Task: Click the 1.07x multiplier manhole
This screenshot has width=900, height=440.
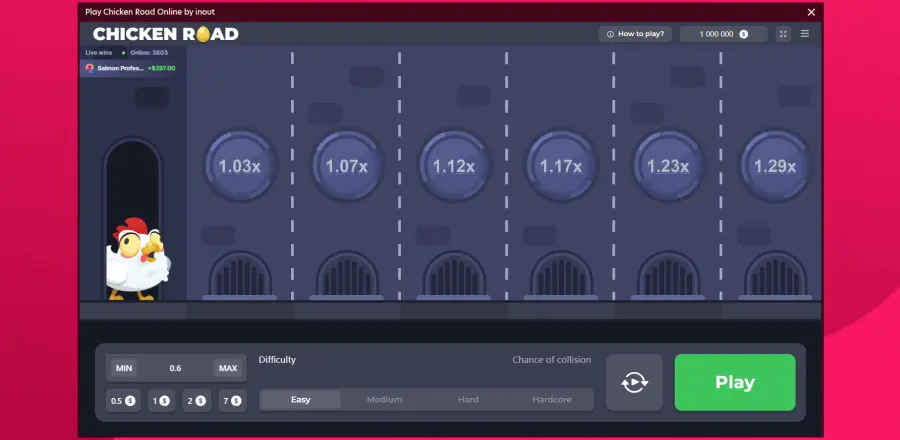Action: pyautogui.click(x=347, y=166)
